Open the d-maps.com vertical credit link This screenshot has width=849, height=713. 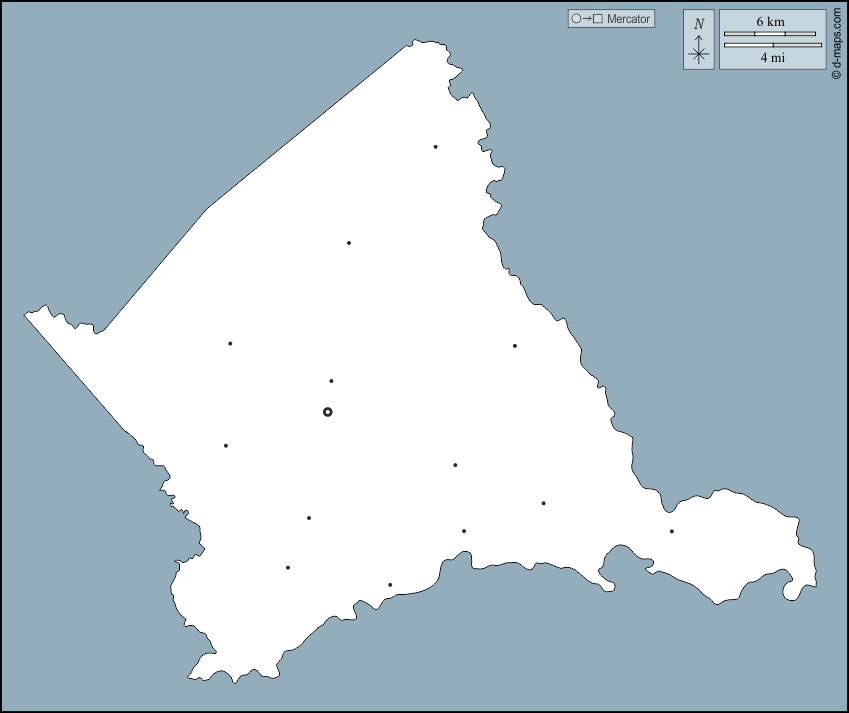coord(836,40)
